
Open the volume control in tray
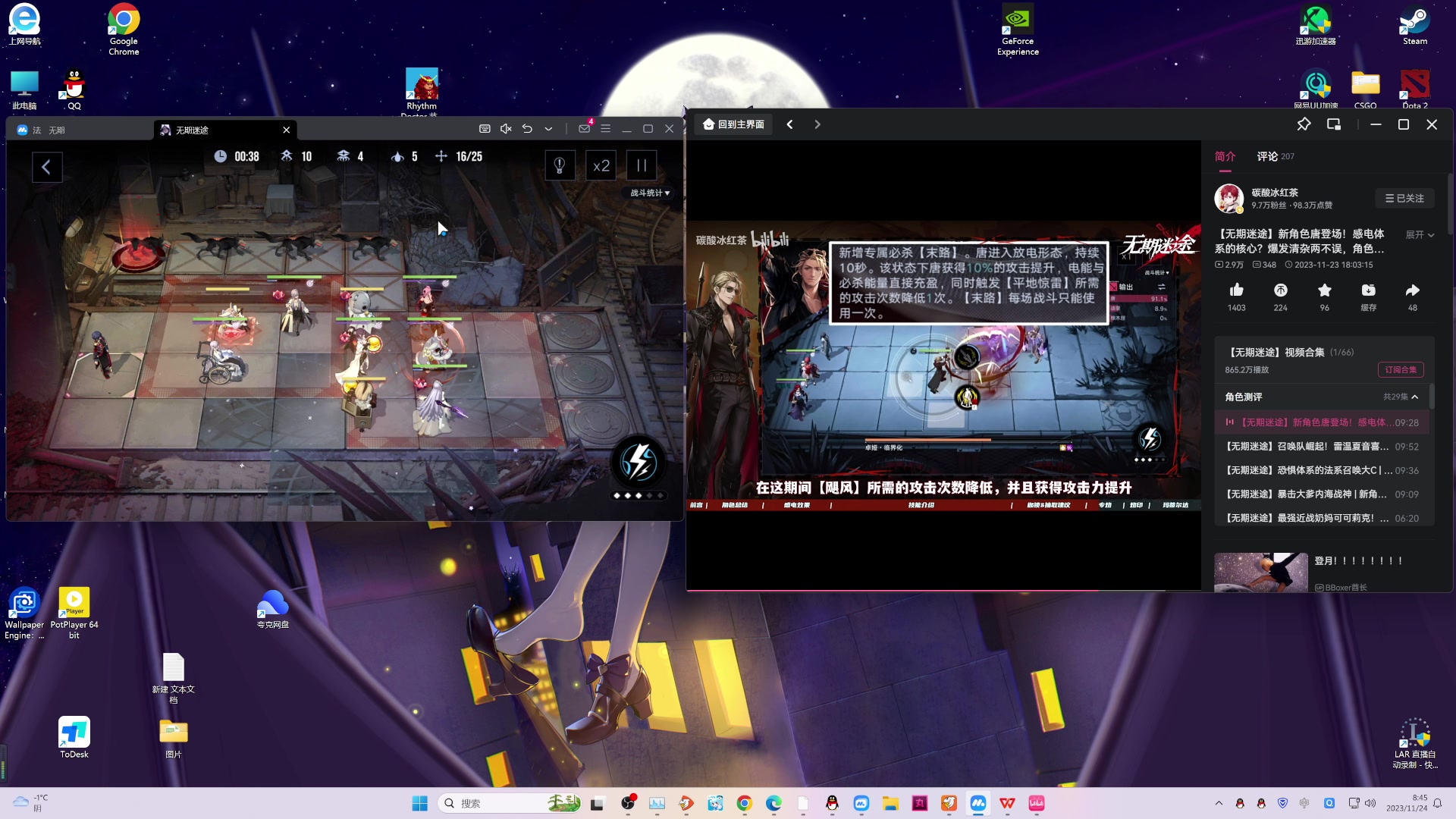1370,803
